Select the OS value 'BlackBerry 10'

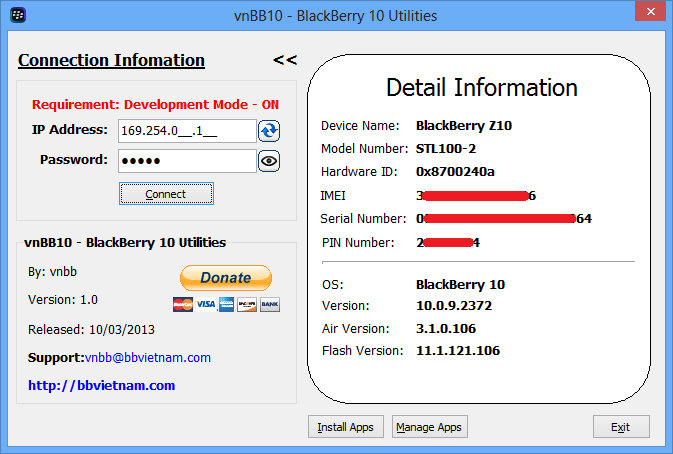460,285
